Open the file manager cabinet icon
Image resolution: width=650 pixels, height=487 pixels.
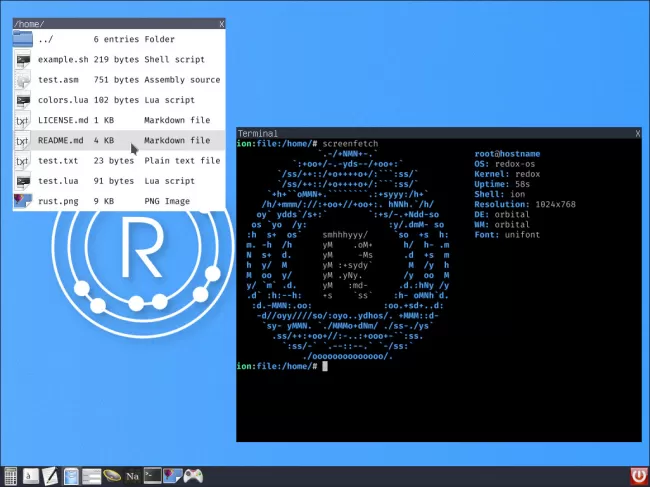tap(71, 476)
